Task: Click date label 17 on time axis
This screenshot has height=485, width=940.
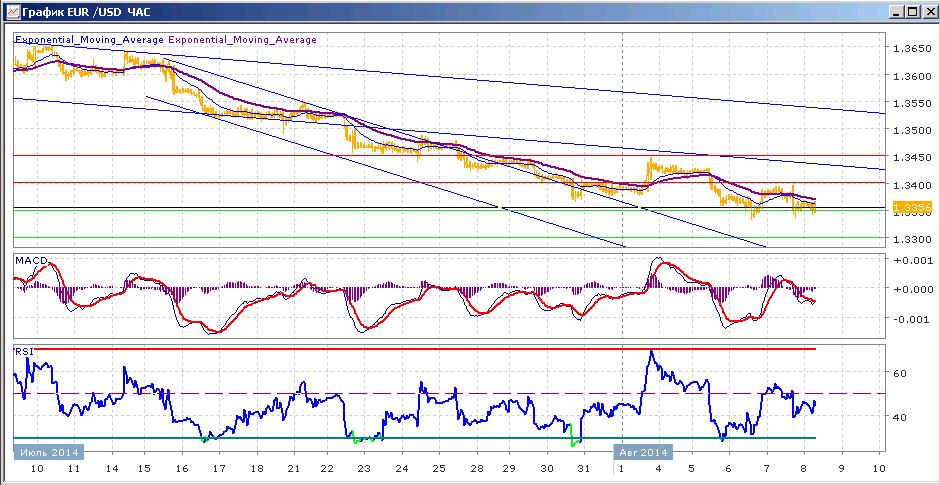Action: [x=219, y=469]
